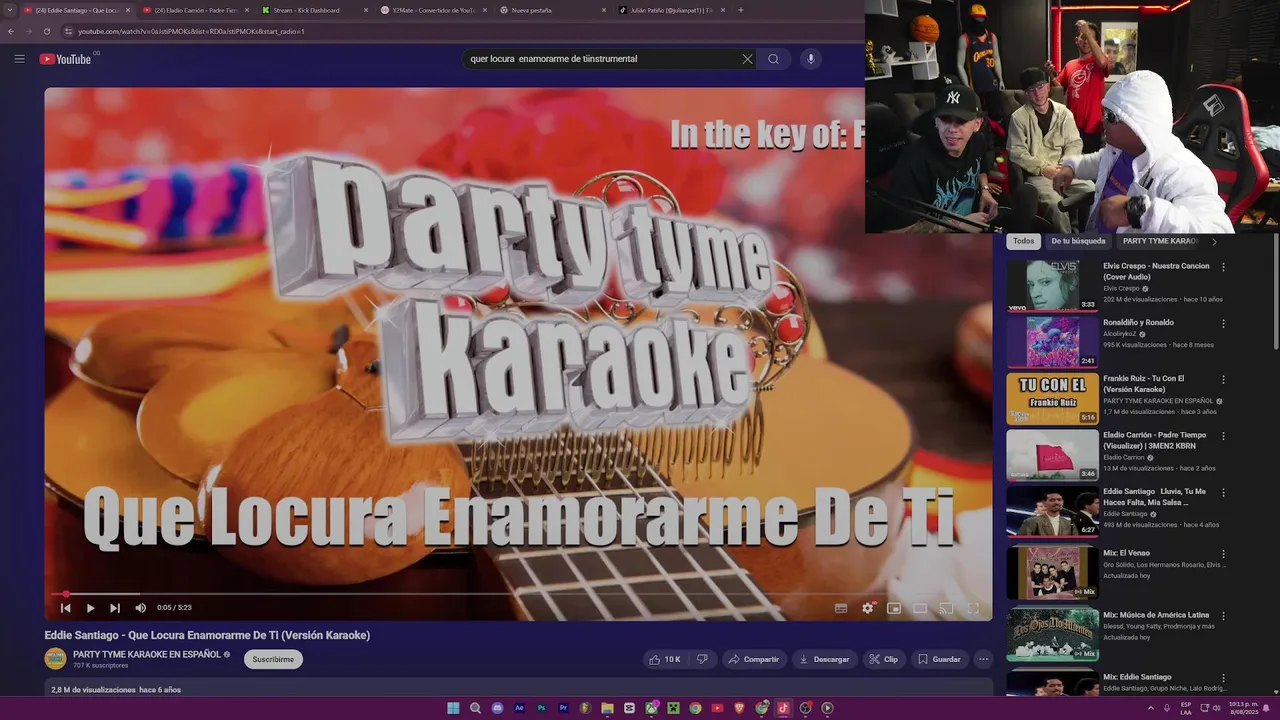The image size is (1280, 720).
Task: Enter fullscreen in the player
Action: coord(973,608)
